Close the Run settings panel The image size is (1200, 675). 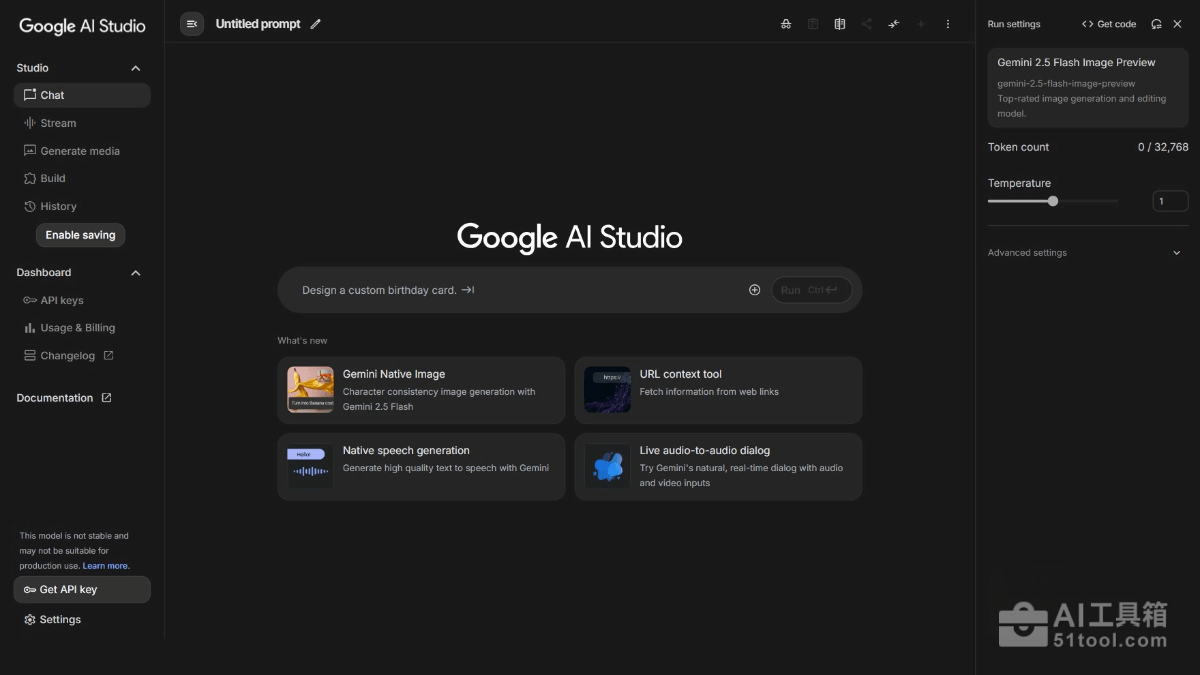point(1179,24)
